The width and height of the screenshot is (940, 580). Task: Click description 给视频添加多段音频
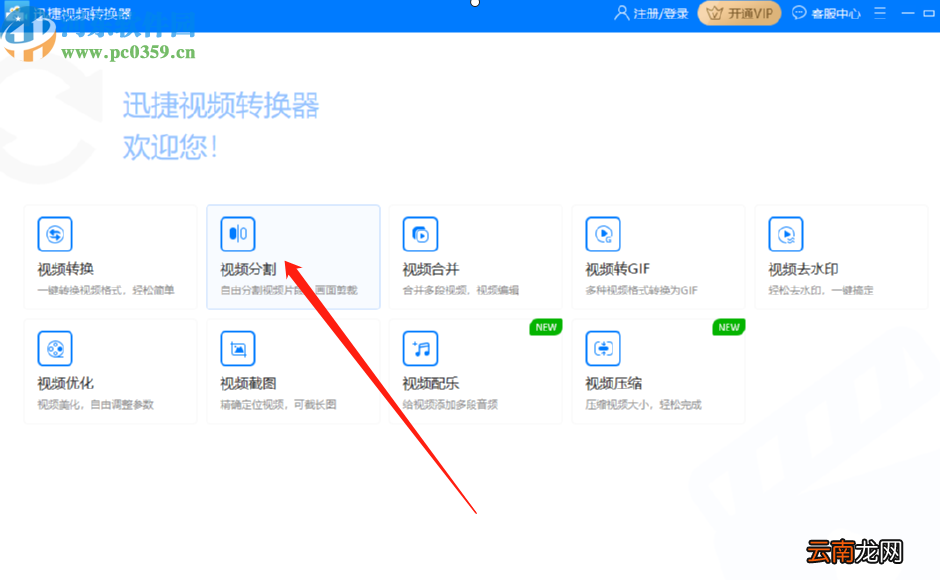click(450, 405)
